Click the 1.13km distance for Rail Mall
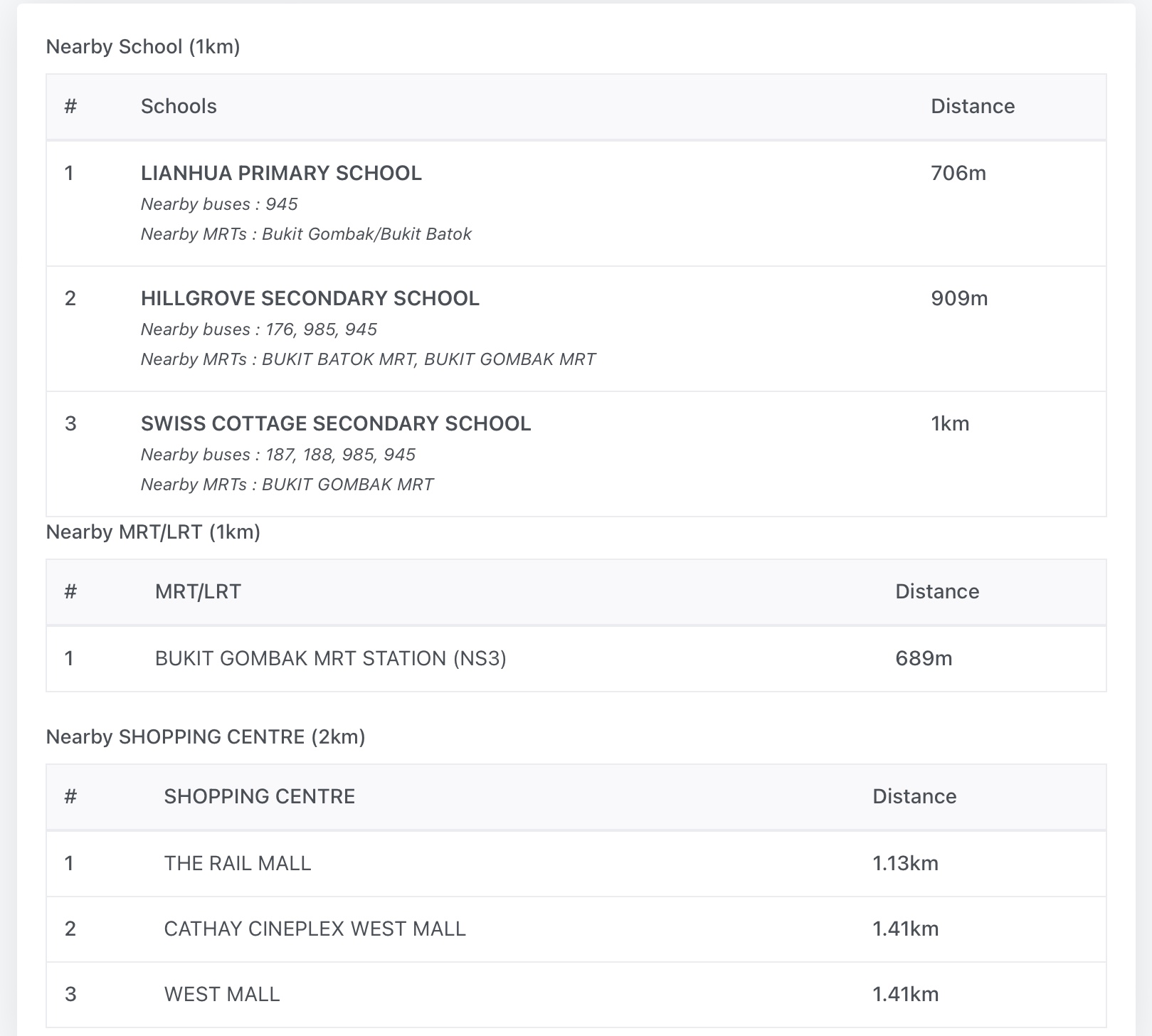Image resolution: width=1152 pixels, height=1036 pixels. [905, 863]
